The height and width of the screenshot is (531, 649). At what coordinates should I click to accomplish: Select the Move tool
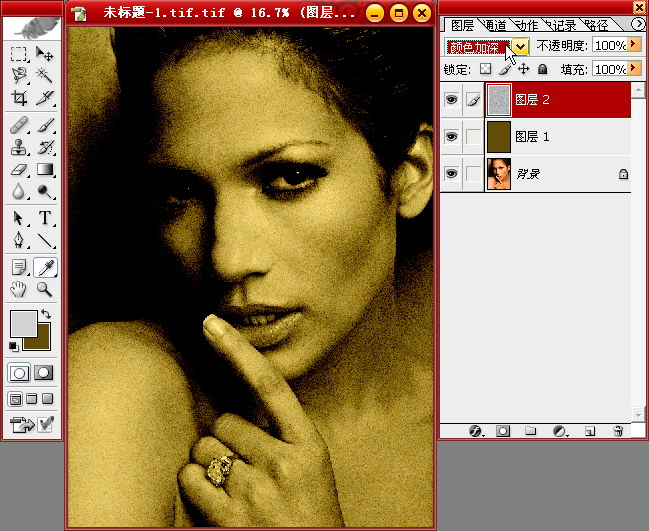point(45,54)
